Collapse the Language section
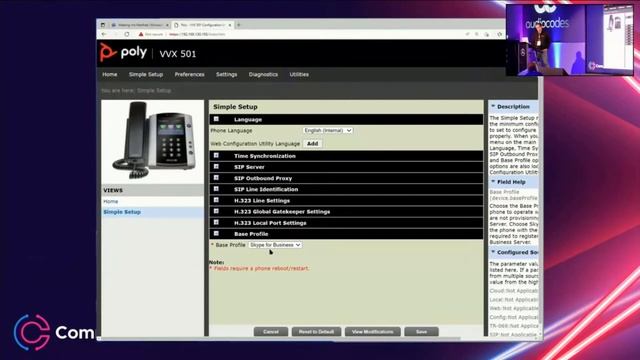This screenshot has height=360, width=640. [216, 119]
